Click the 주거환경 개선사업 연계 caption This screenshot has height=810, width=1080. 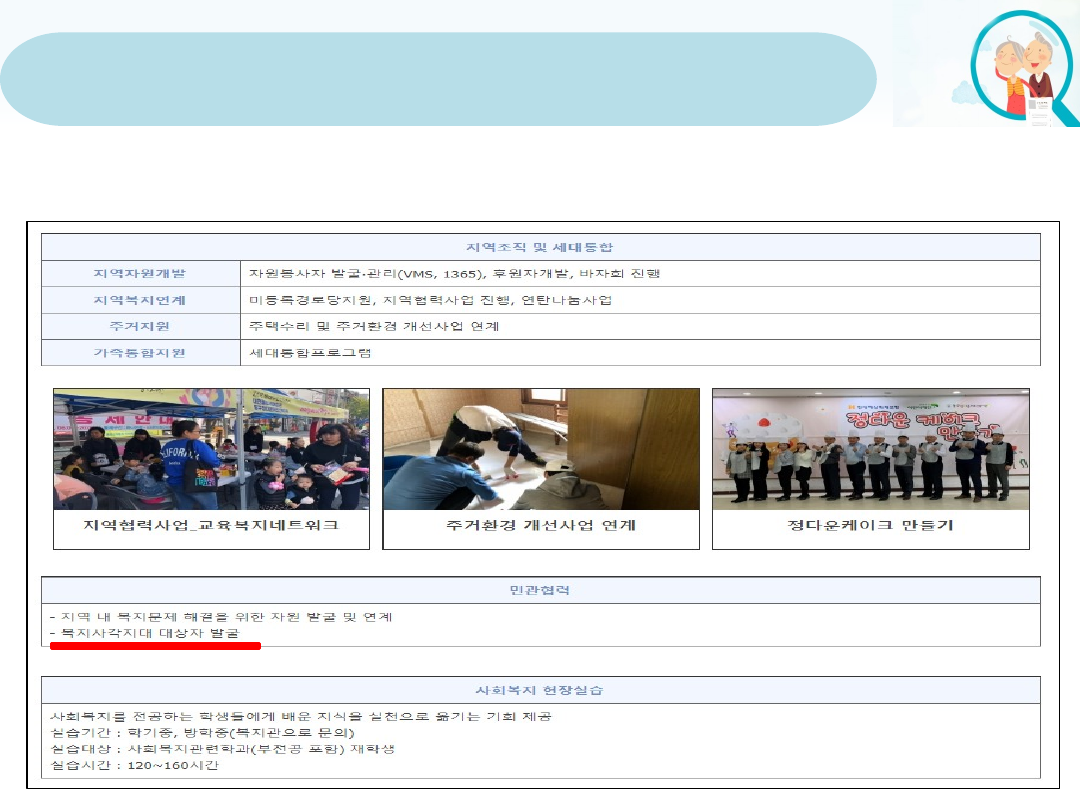[x=541, y=526]
